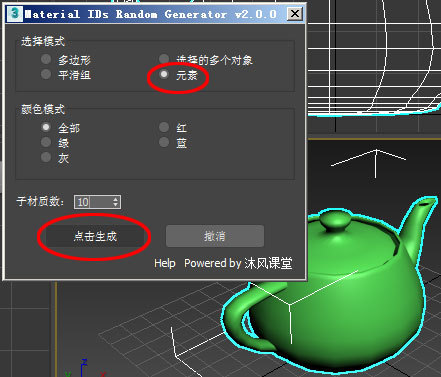Open the Powered by 沐风课堂 link
This screenshot has width=441, height=377.
tap(238, 263)
